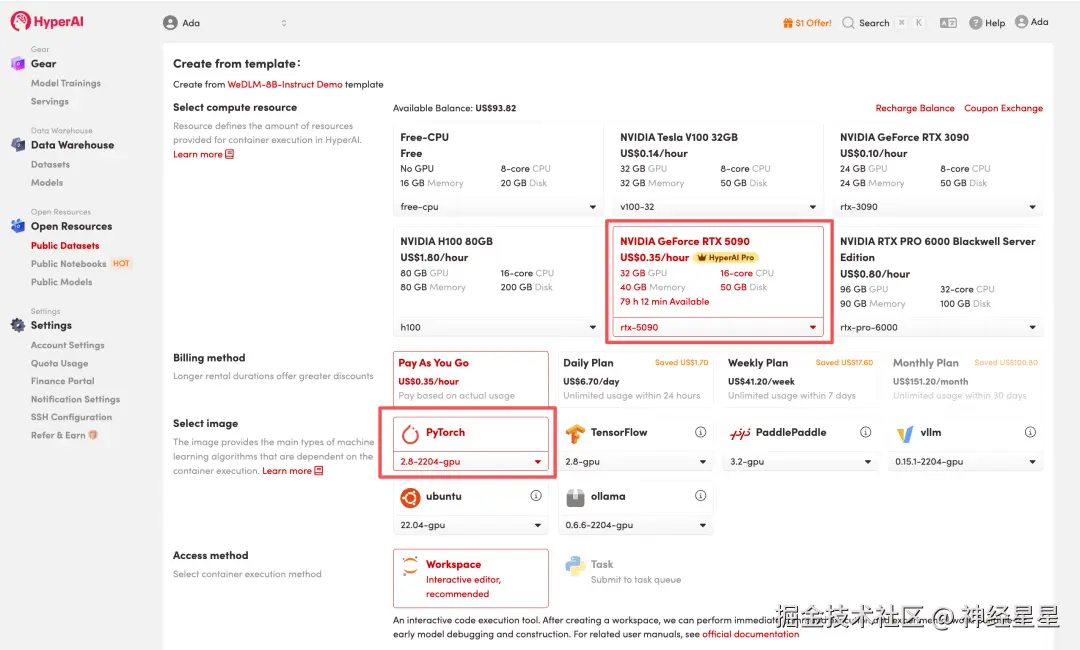
Task: Go to Public Datasets
Action: pos(65,245)
